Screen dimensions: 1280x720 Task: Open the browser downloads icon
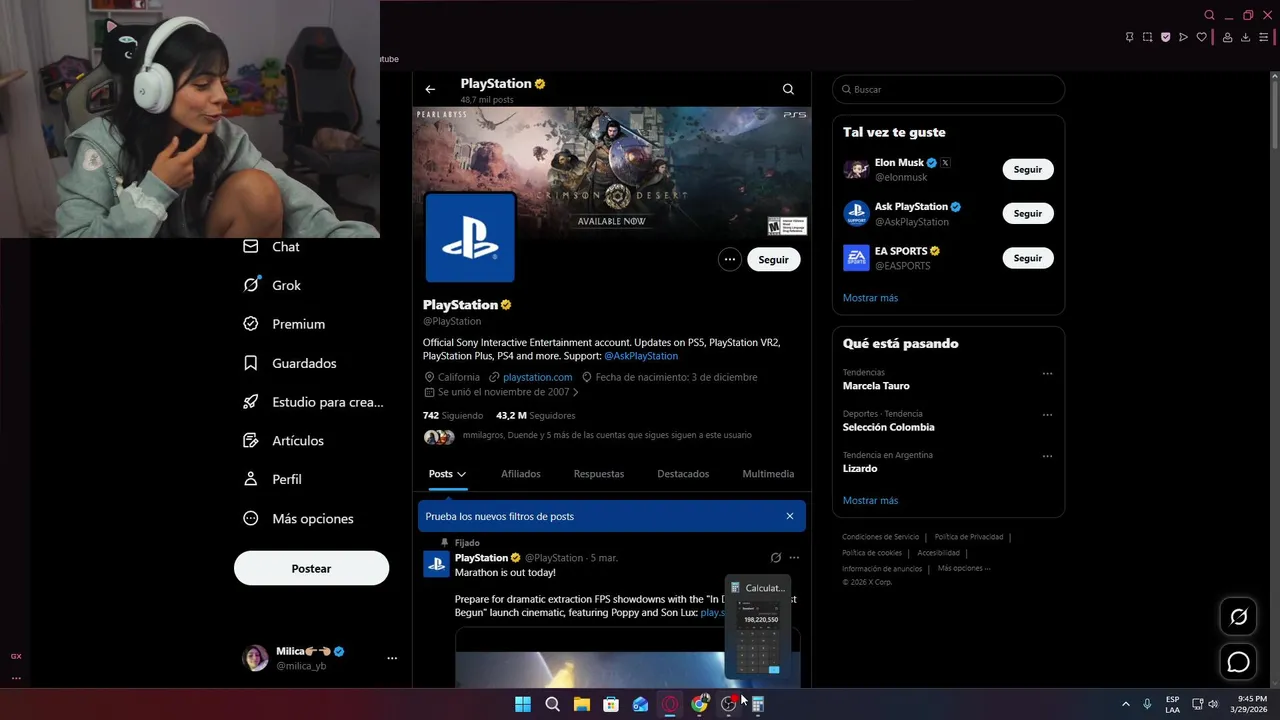(x=1245, y=37)
